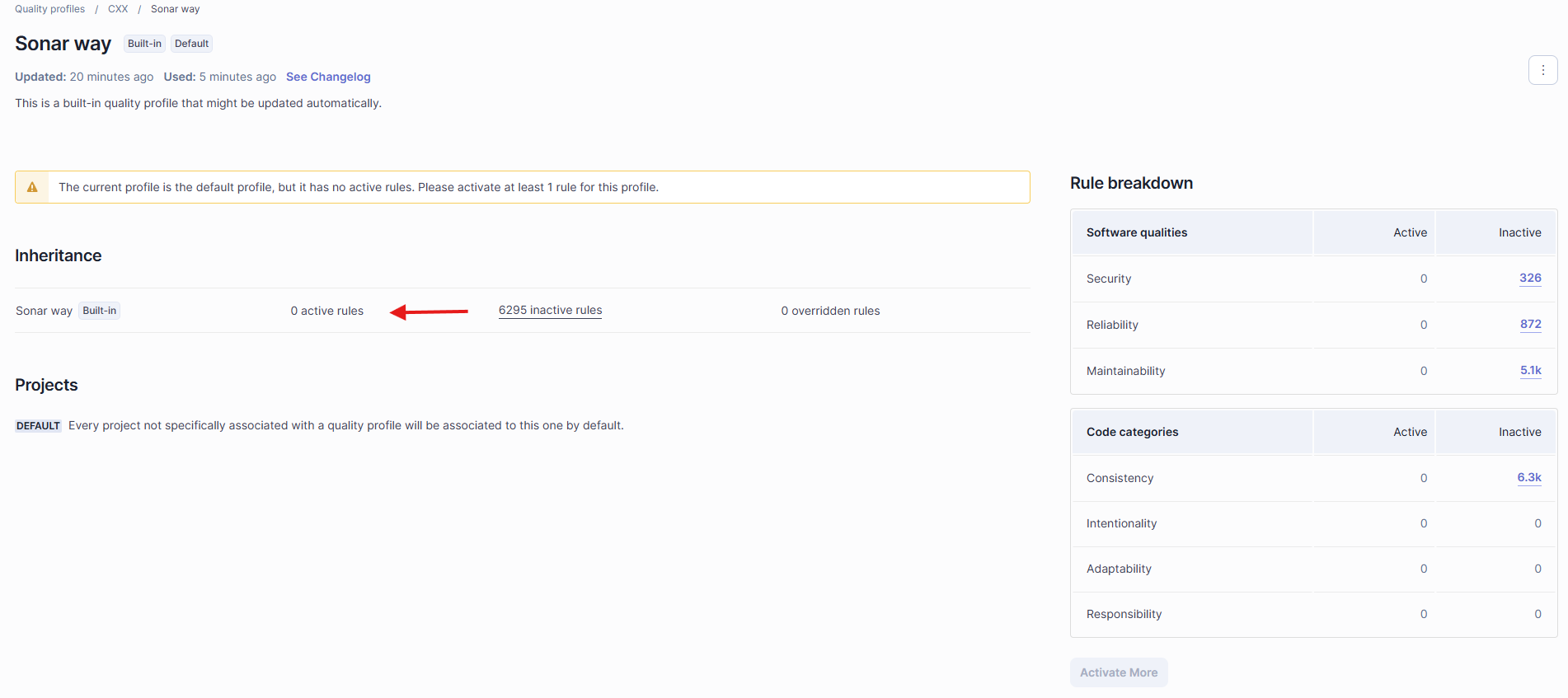Image resolution: width=1568 pixels, height=698 pixels.
Task: Click the Sonar way page title
Action: 63,44
